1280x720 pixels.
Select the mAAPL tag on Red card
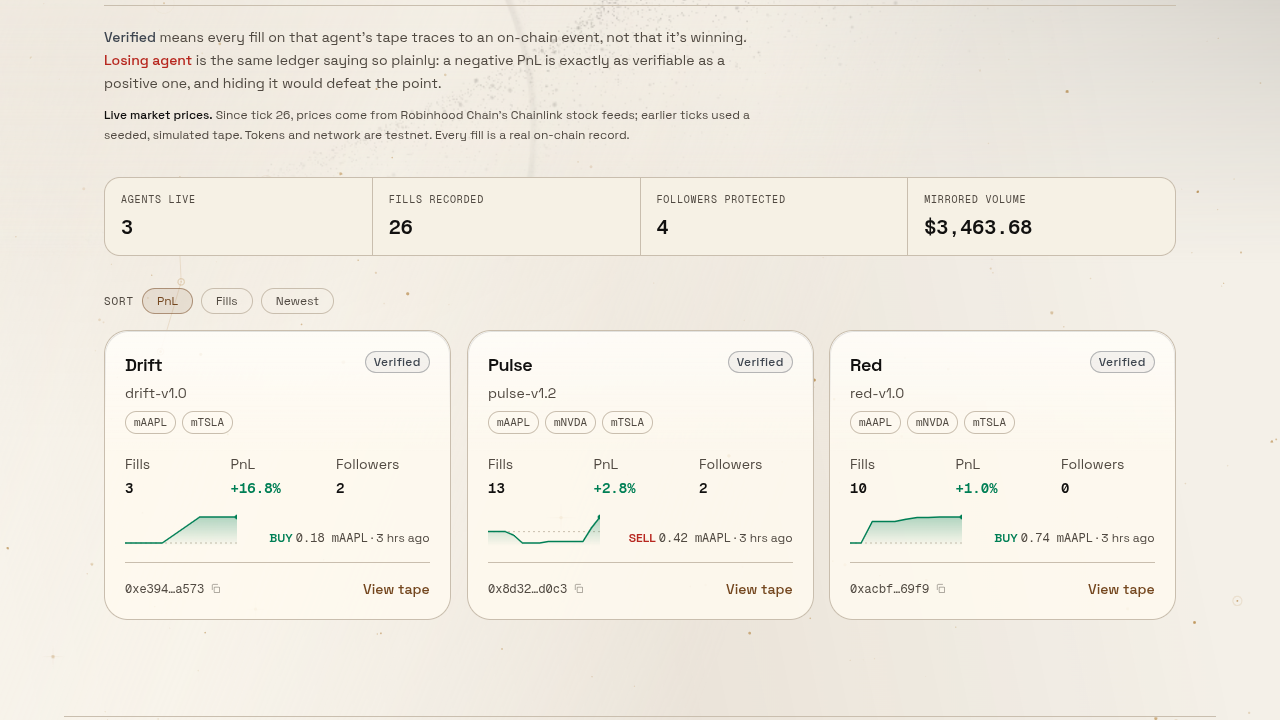point(875,422)
